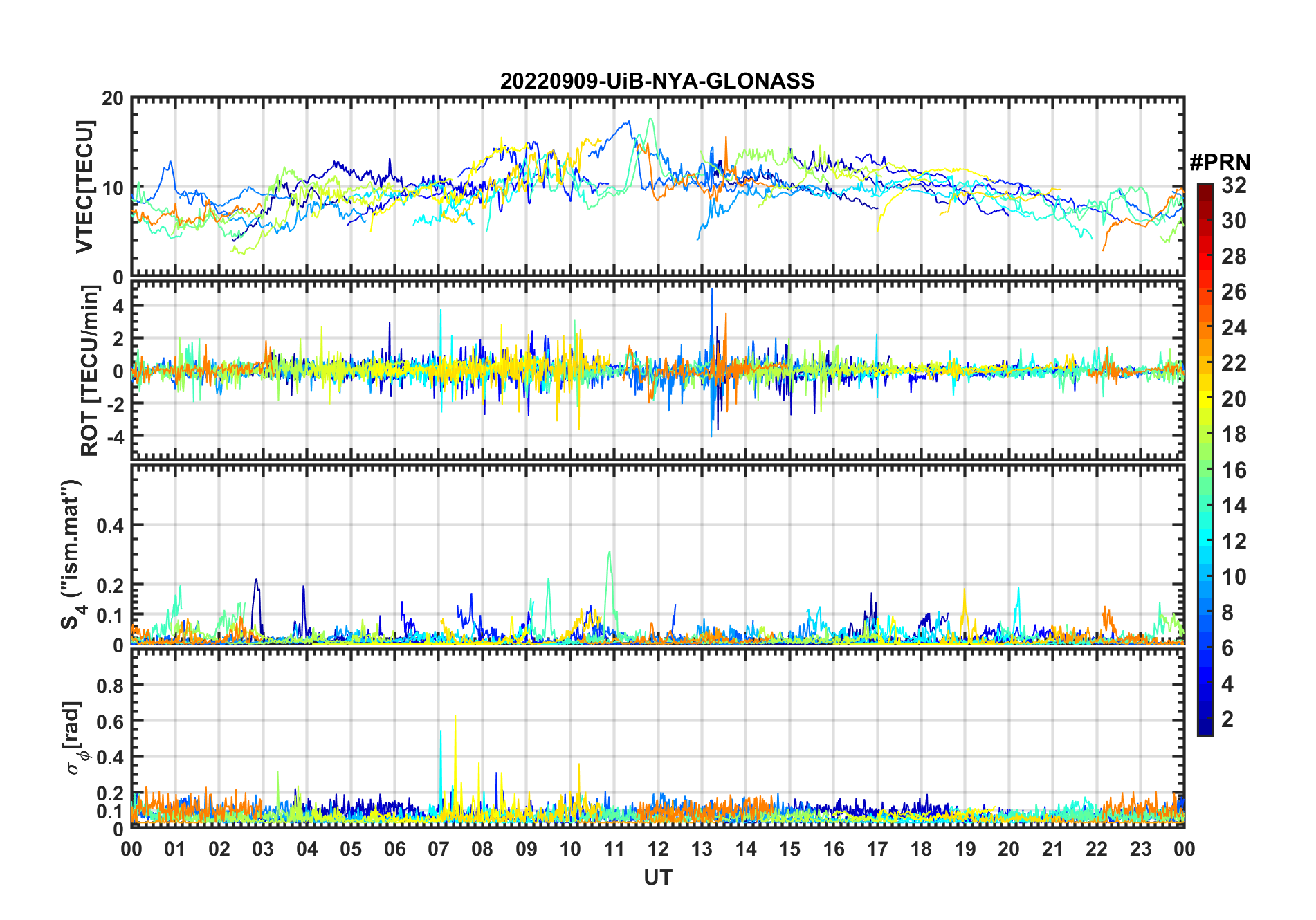
Task: Click the VTEC peak near 12 UT
Action: click(650, 120)
